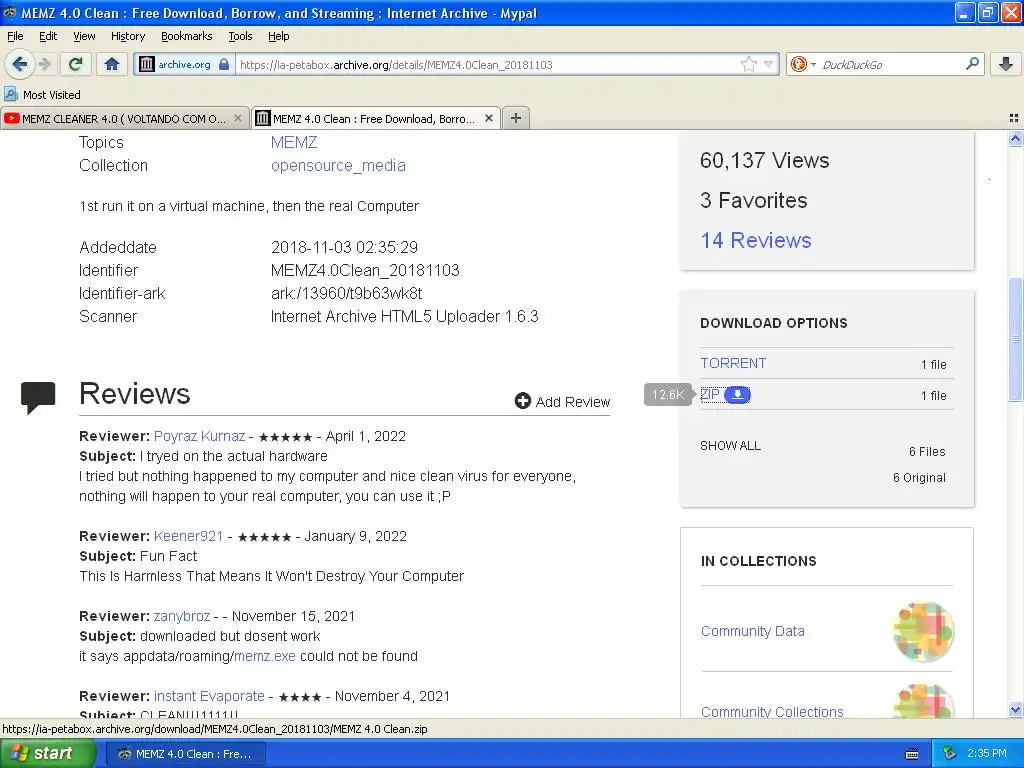Viewport: 1024px width, 768px height.
Task: Click the DuckDuckGo search field
Action: coord(891,65)
